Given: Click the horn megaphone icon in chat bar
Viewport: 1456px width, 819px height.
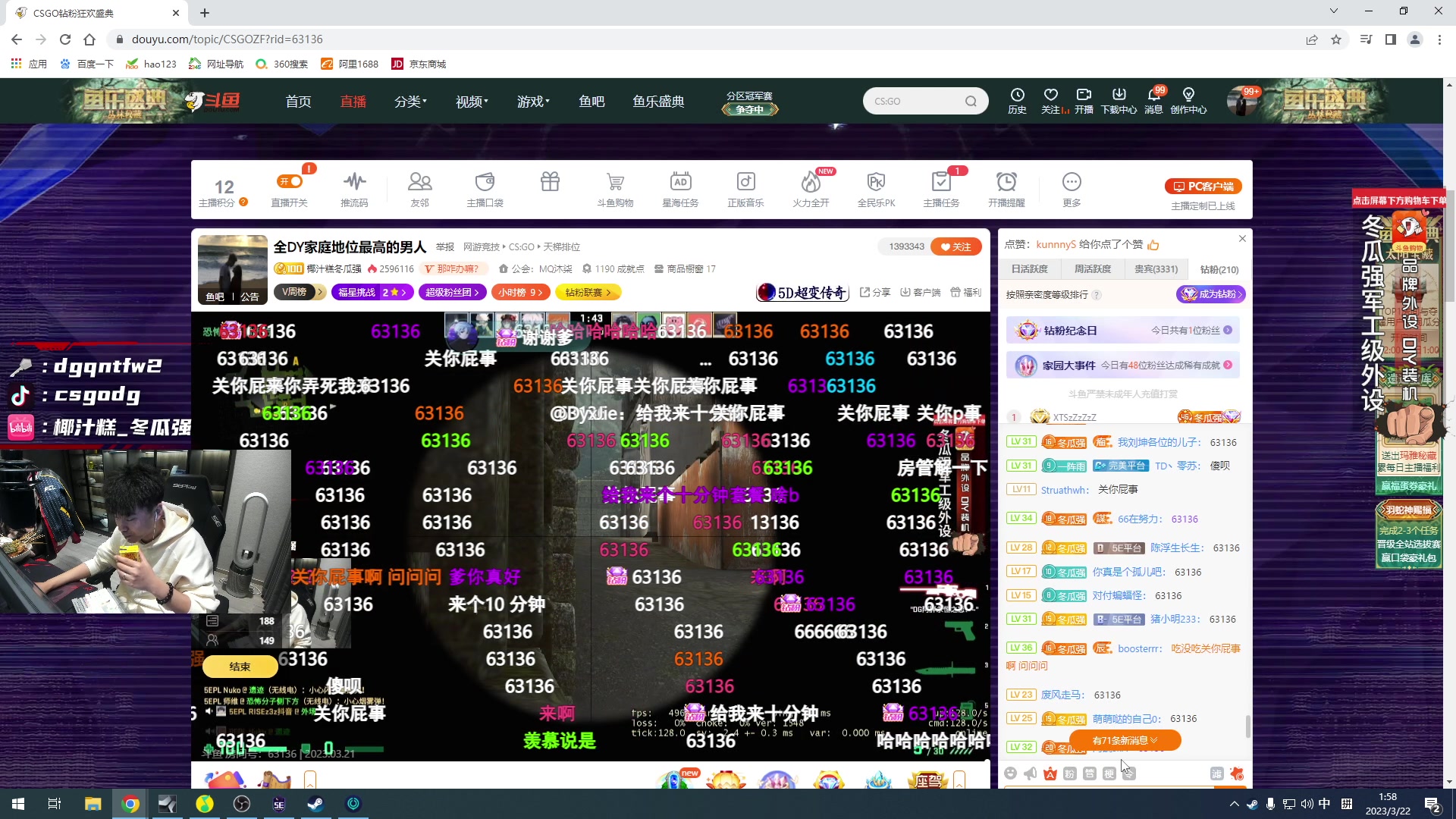Looking at the screenshot, I should 1030,773.
